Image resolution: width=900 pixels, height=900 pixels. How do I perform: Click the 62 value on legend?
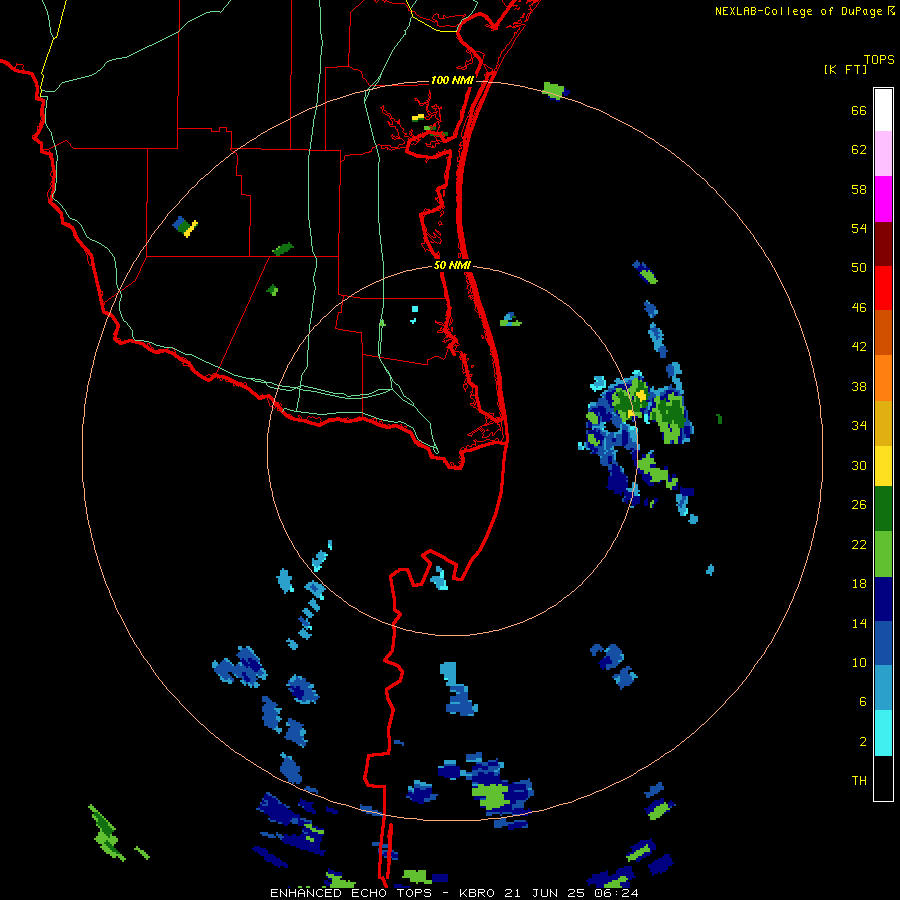[x=859, y=150]
